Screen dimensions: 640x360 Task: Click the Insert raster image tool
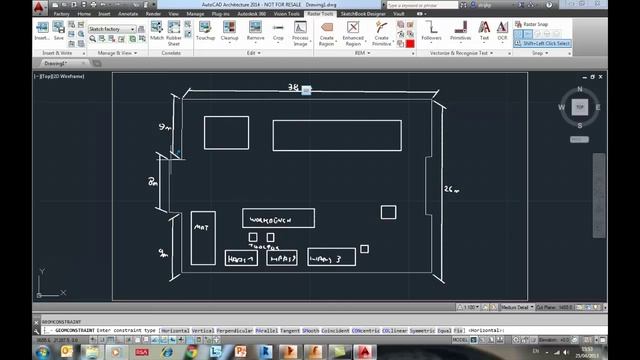click(x=42, y=31)
